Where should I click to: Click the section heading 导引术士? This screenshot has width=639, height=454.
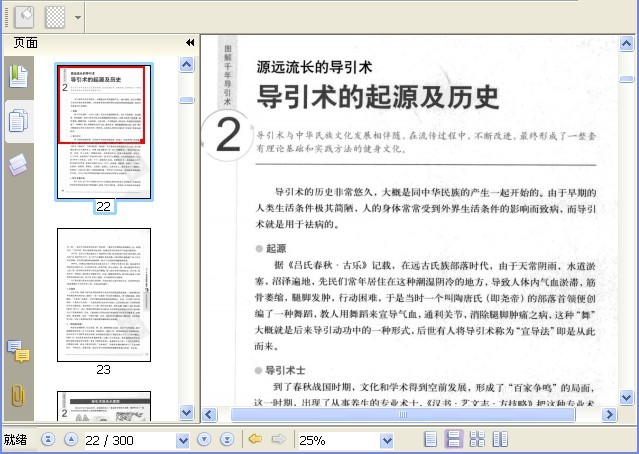click(x=285, y=370)
